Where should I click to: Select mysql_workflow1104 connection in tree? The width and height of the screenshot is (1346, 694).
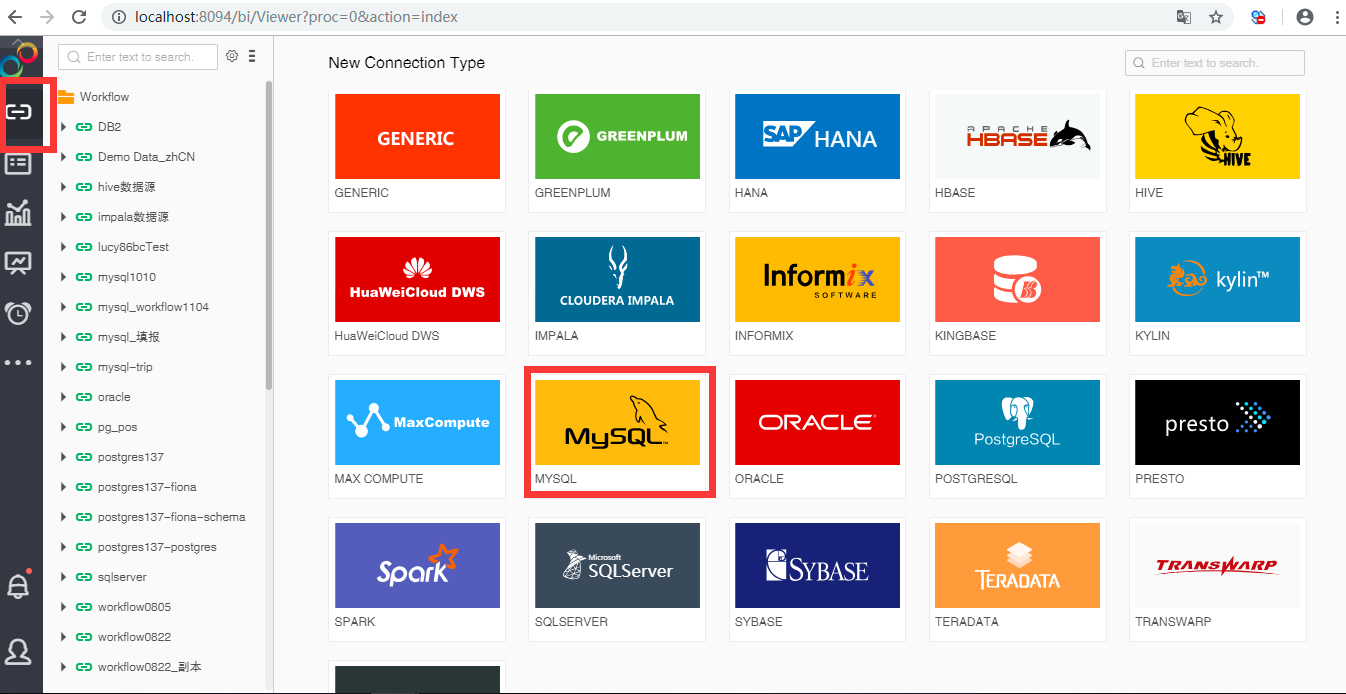[x=153, y=307]
